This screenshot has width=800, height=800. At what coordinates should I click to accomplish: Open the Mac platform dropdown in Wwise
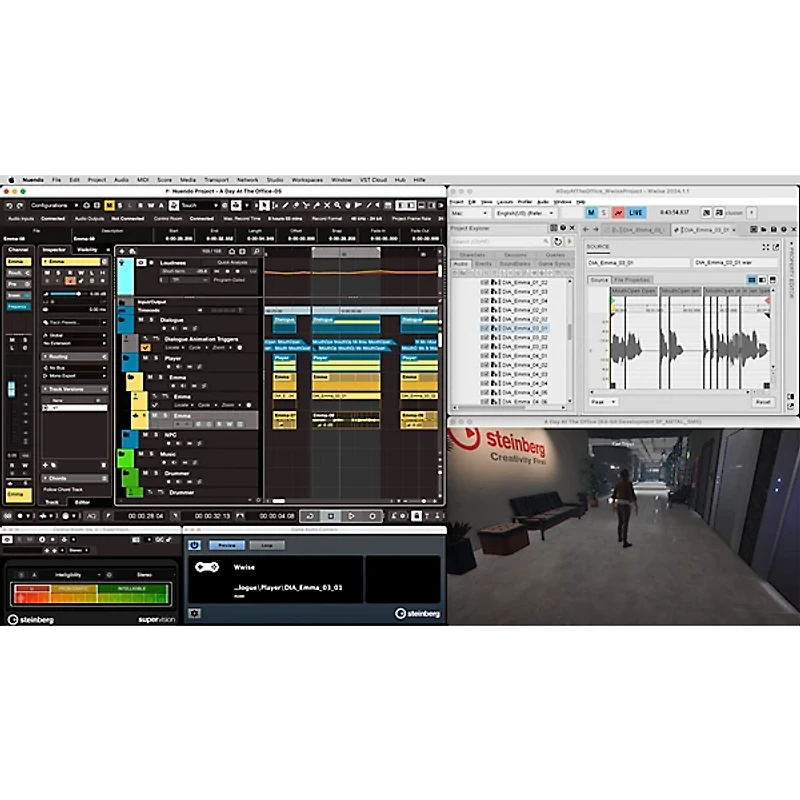469,213
